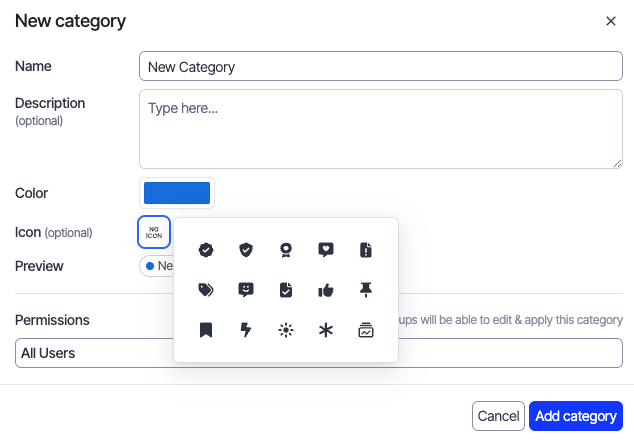This screenshot has height=444, width=634.
Task: Select the verified checkmark badge icon
Action: click(x=206, y=250)
